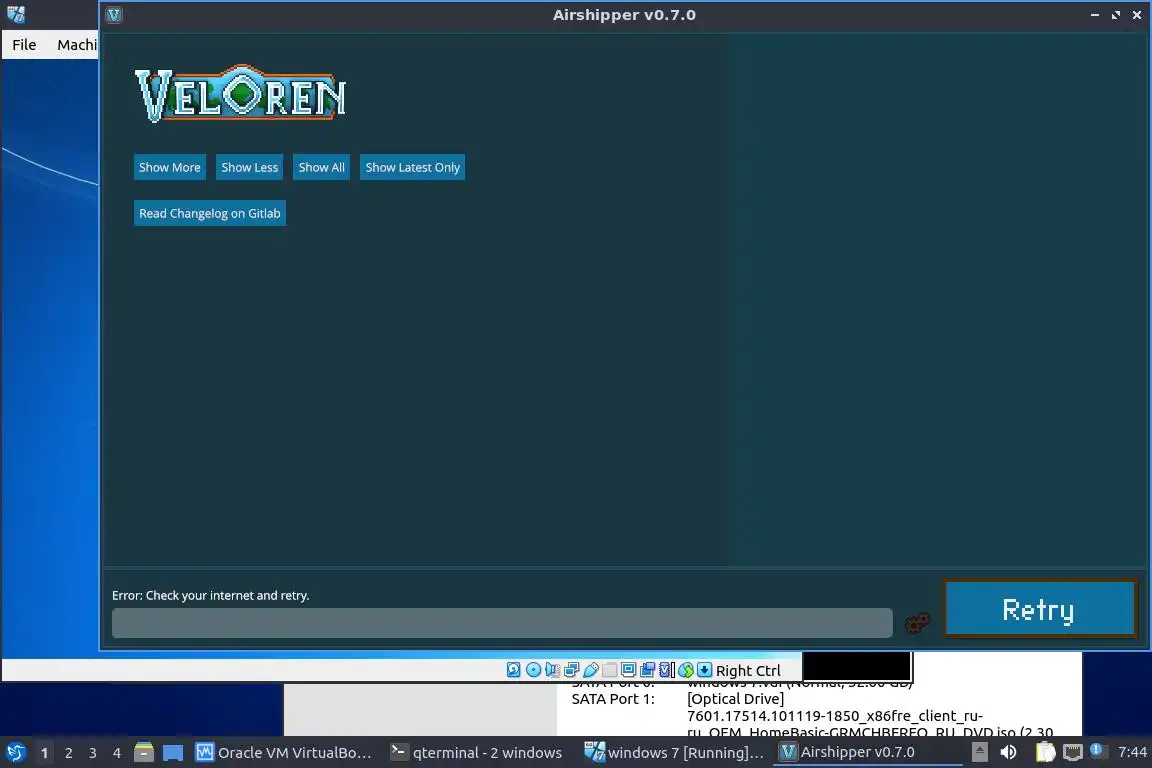Minimize the Airshipper window
Screen dimensions: 1152x768
(x=1095, y=15)
